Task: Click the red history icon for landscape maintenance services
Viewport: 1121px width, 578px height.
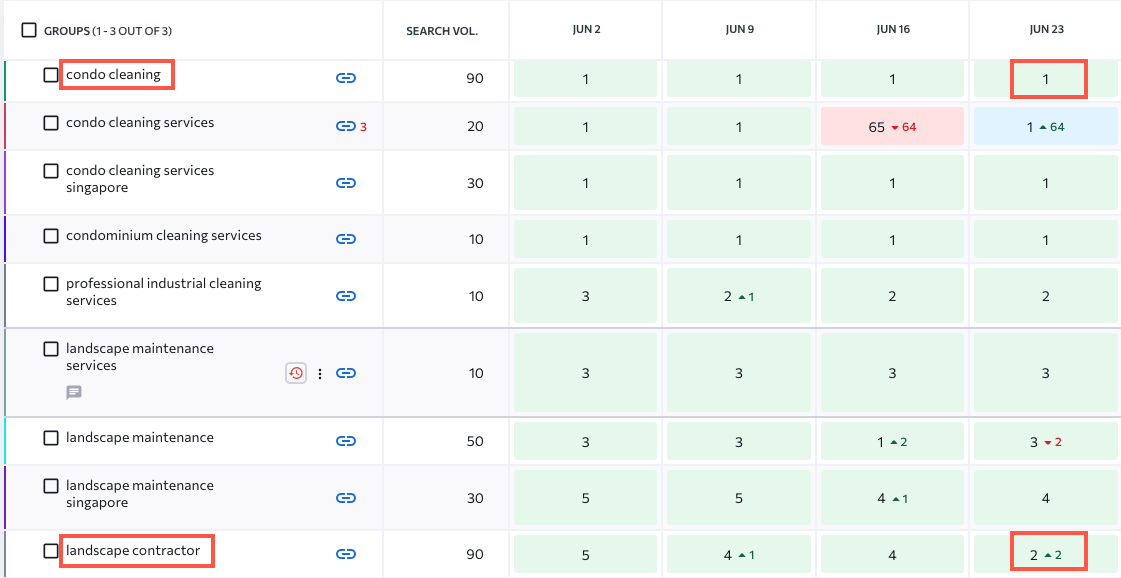Action: coord(296,373)
